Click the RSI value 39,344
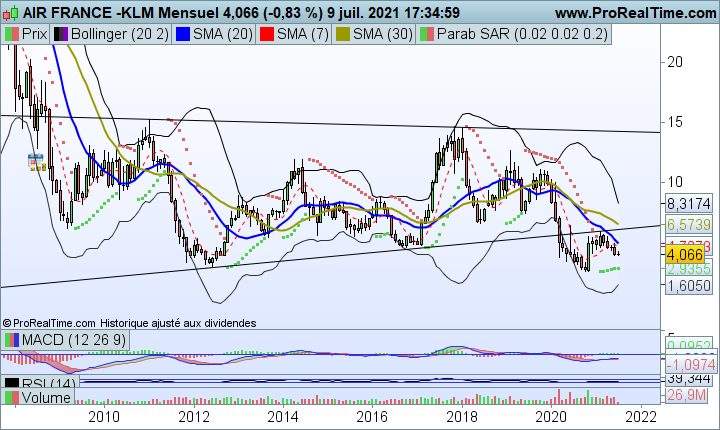720x430 pixels. [689, 379]
